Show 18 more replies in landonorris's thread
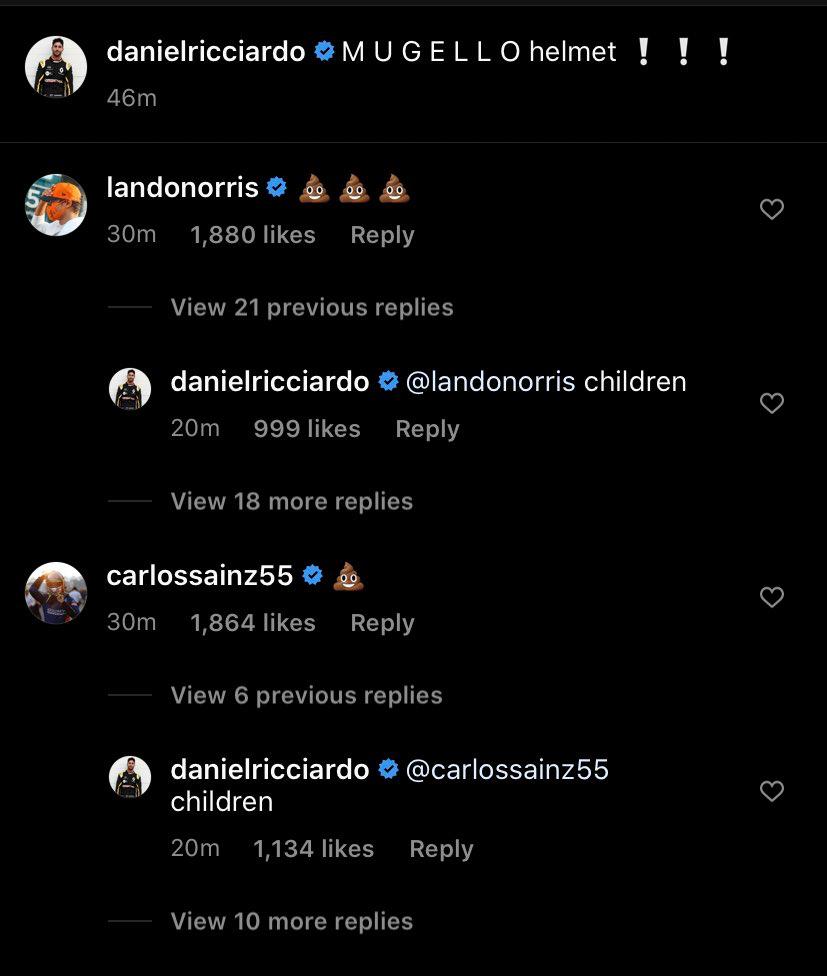 [291, 501]
